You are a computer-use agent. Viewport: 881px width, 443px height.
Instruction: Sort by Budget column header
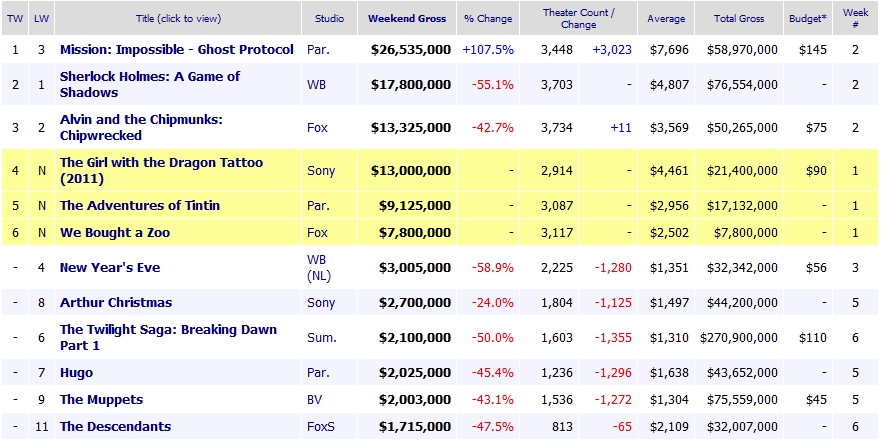click(808, 19)
